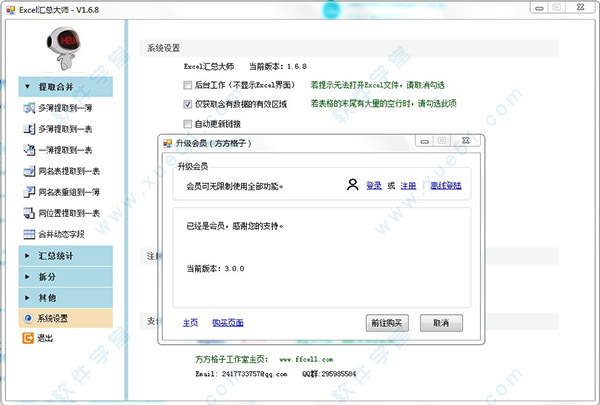Image resolution: width=600 pixels, height=405 pixels.
Task: Click the user profile icon in dialog
Action: coord(352,185)
